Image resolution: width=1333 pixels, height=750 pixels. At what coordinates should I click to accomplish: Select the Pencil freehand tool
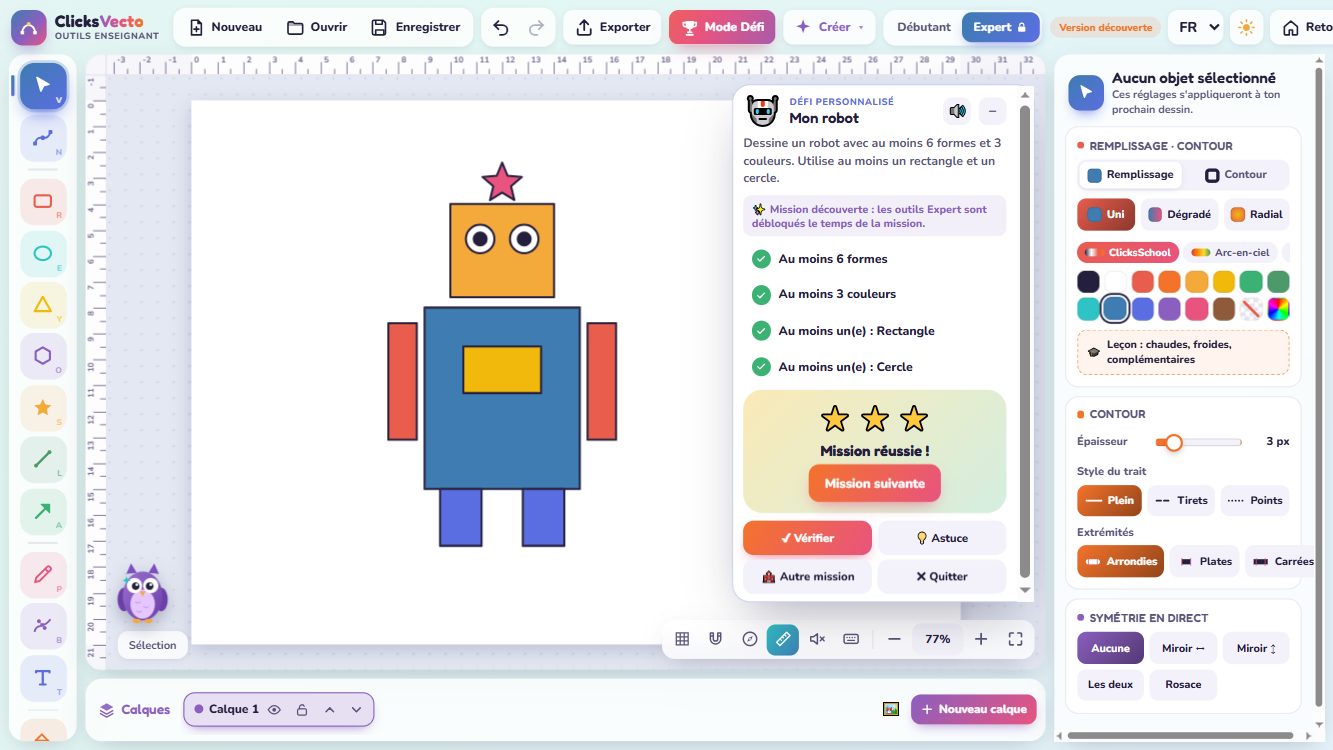(x=43, y=574)
